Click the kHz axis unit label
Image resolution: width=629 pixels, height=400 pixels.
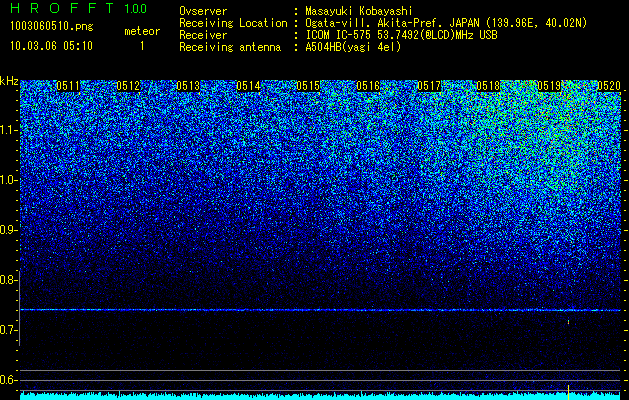[x=9, y=81]
